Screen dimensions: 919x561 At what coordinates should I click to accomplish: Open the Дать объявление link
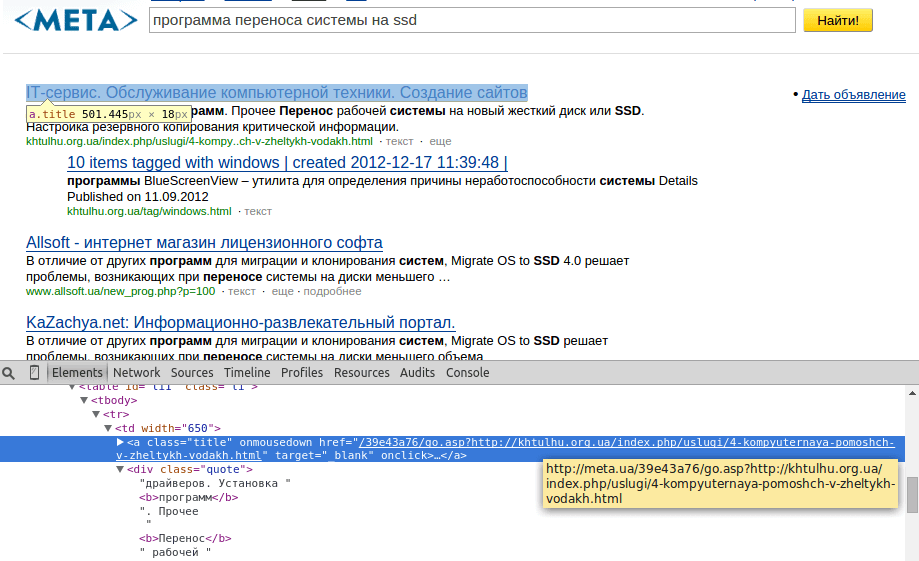point(853,95)
